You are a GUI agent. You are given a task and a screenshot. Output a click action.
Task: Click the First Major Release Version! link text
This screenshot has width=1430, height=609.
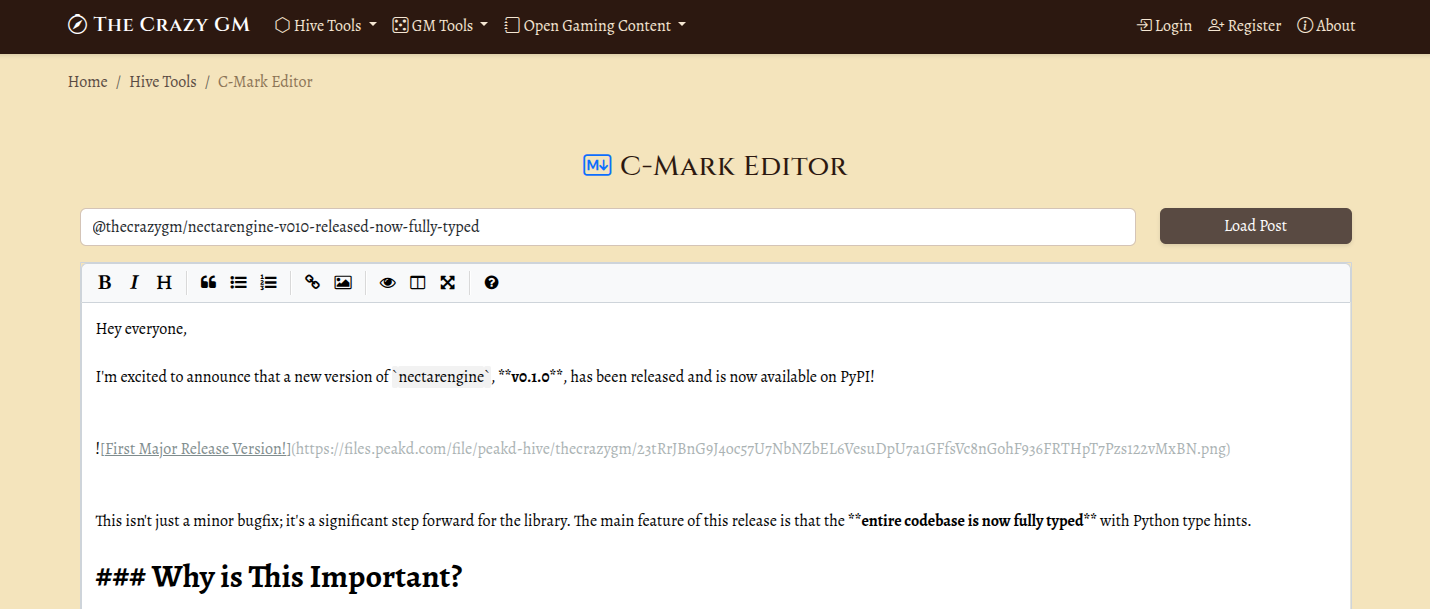[x=194, y=449]
